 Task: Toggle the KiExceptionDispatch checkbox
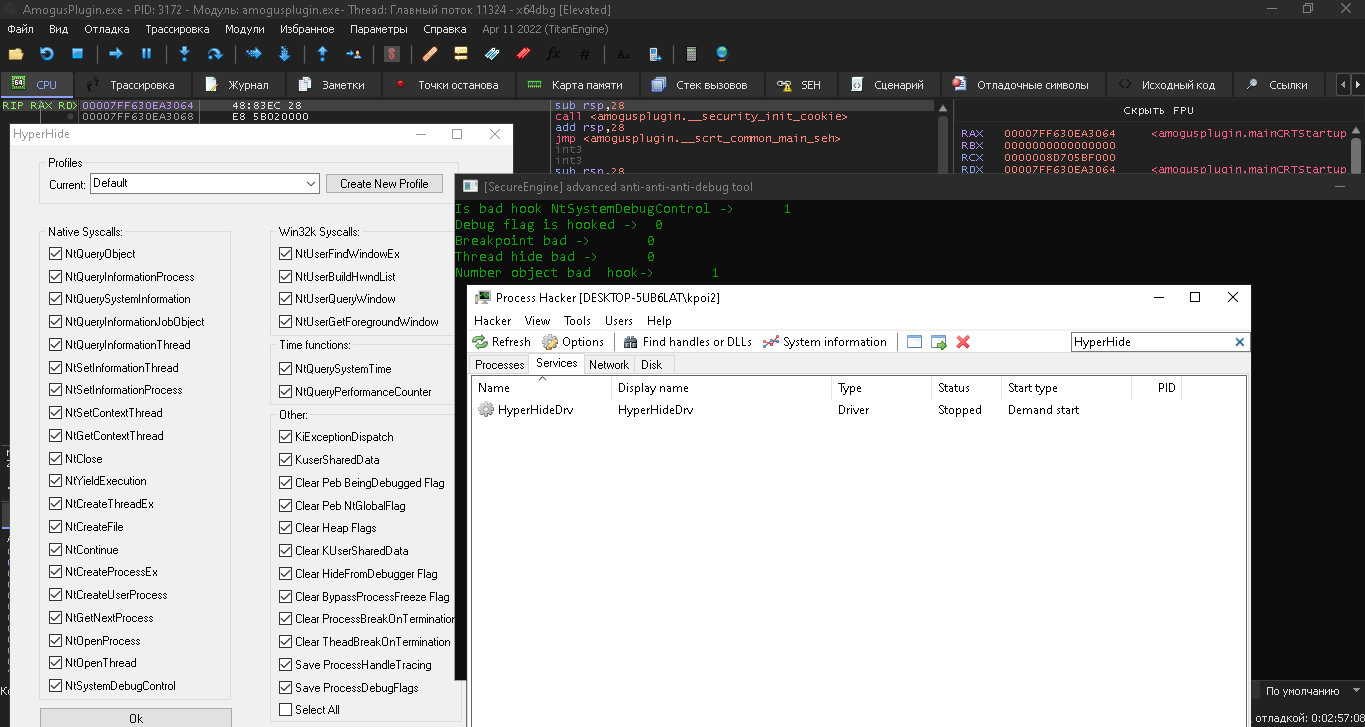285,437
